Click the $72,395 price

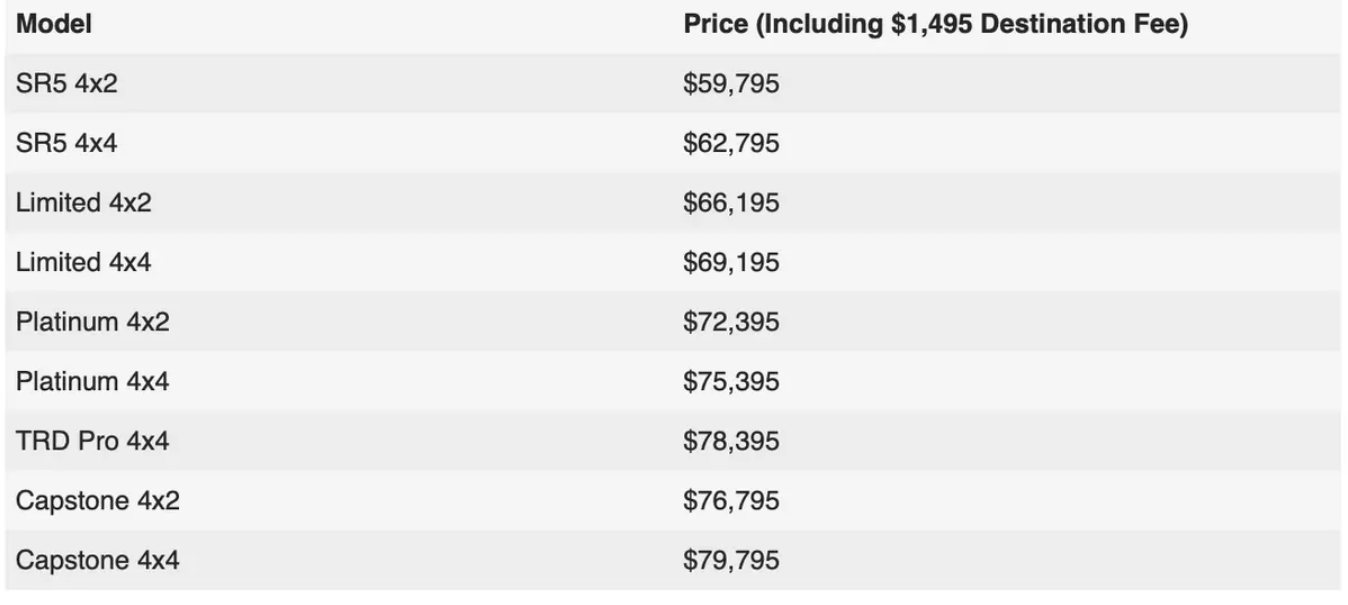point(731,322)
